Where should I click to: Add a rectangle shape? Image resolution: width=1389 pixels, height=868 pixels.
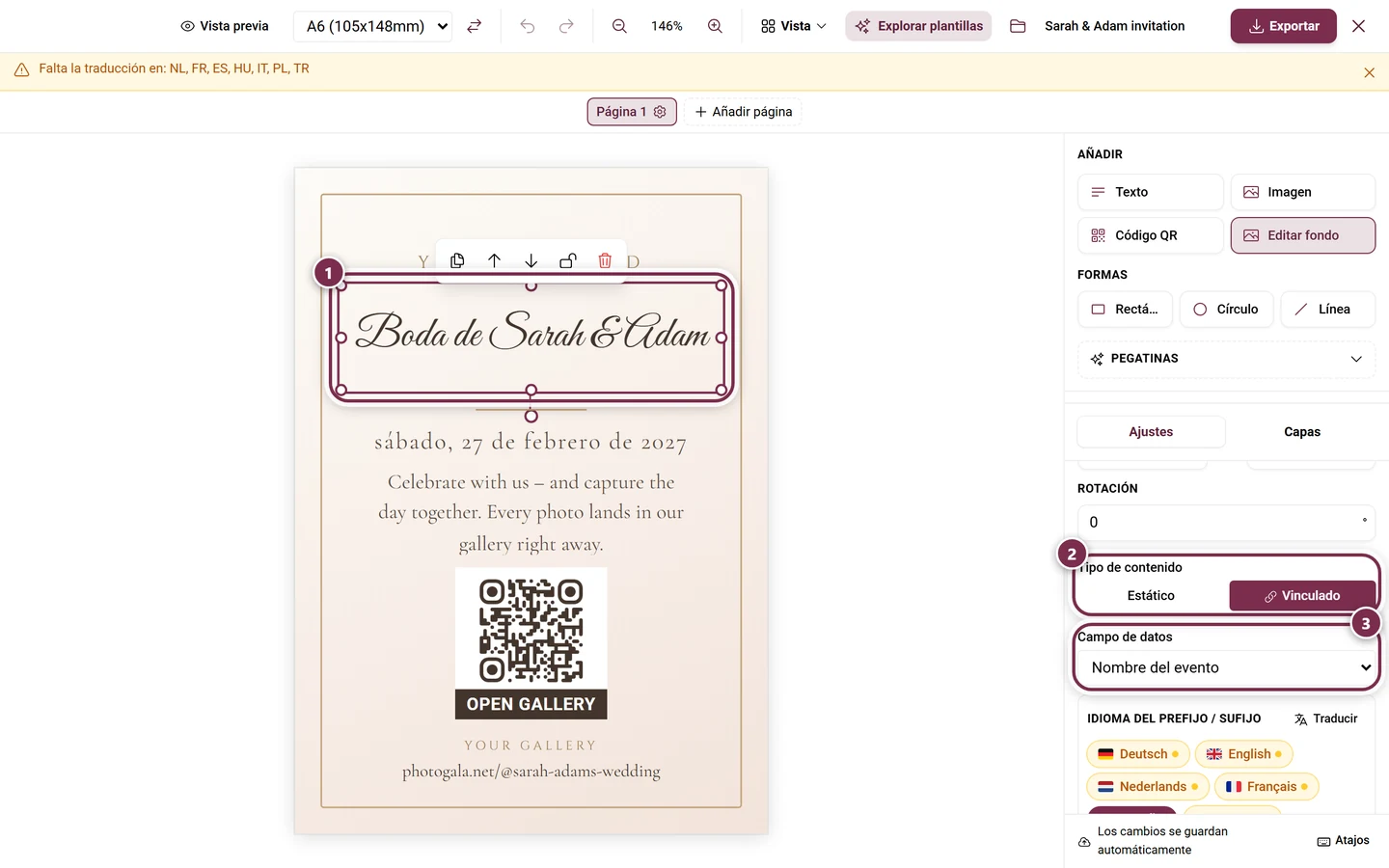point(1125,310)
